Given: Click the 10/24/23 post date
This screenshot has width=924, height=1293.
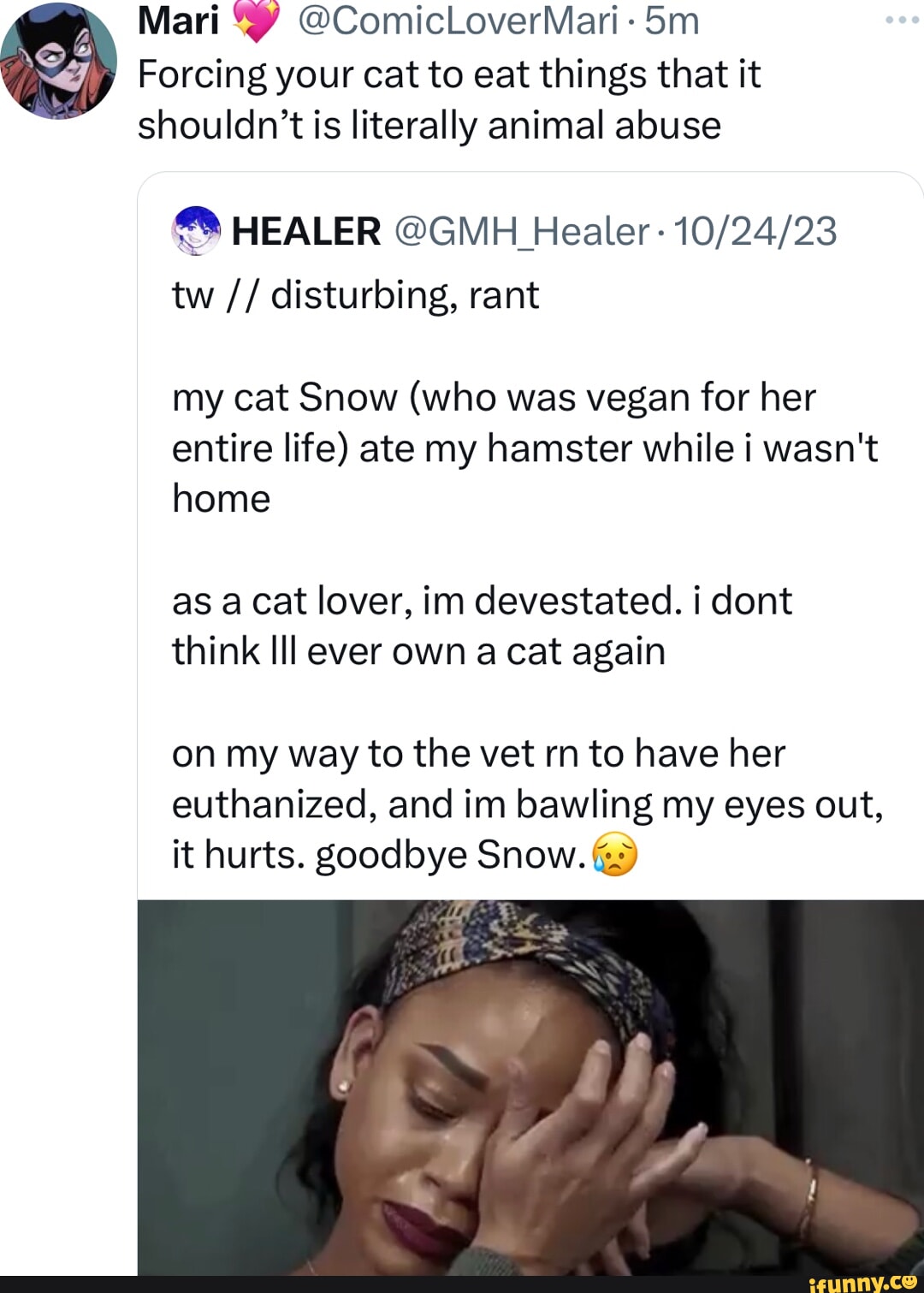Looking at the screenshot, I should click(755, 231).
